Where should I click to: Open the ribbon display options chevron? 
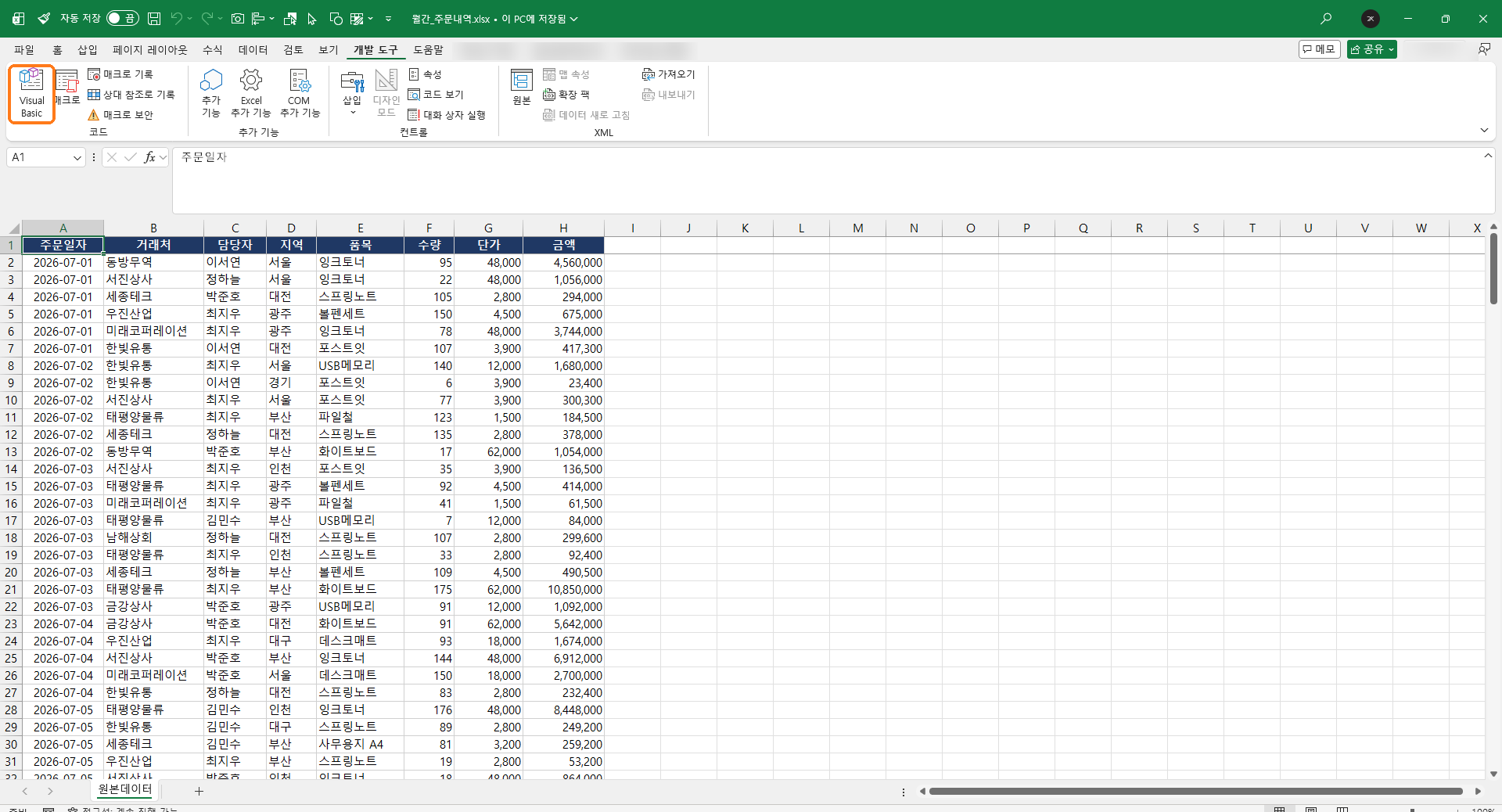pyautogui.click(x=1484, y=130)
